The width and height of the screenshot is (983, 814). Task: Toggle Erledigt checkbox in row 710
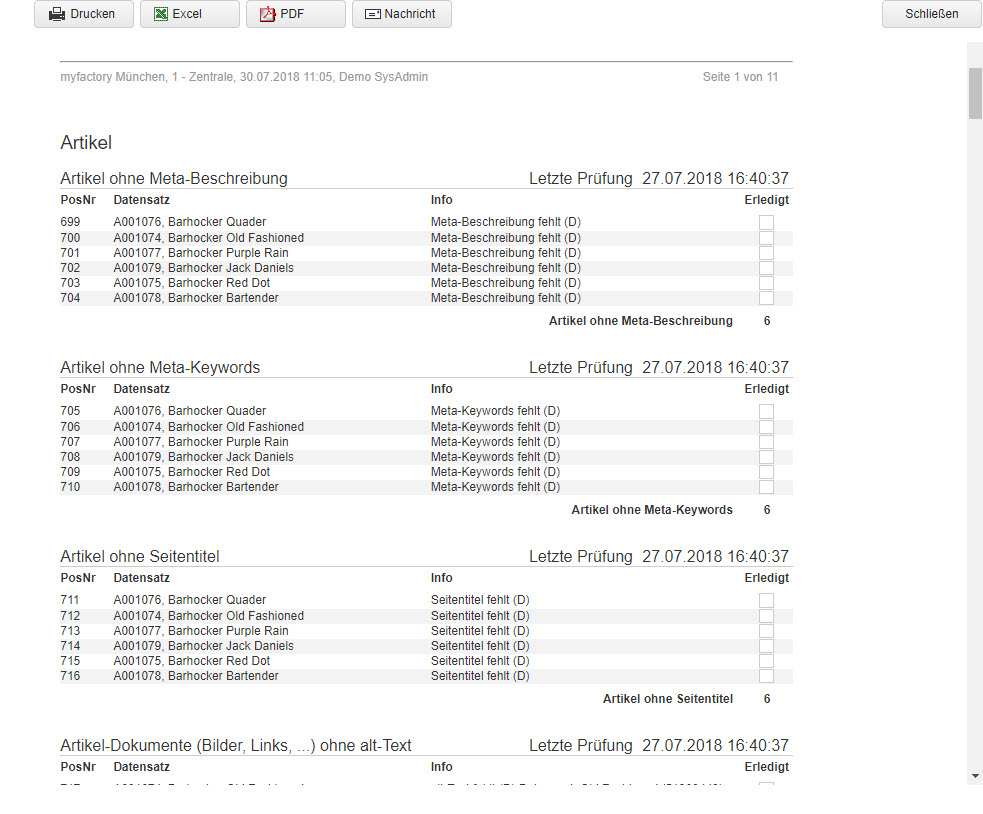point(766,487)
